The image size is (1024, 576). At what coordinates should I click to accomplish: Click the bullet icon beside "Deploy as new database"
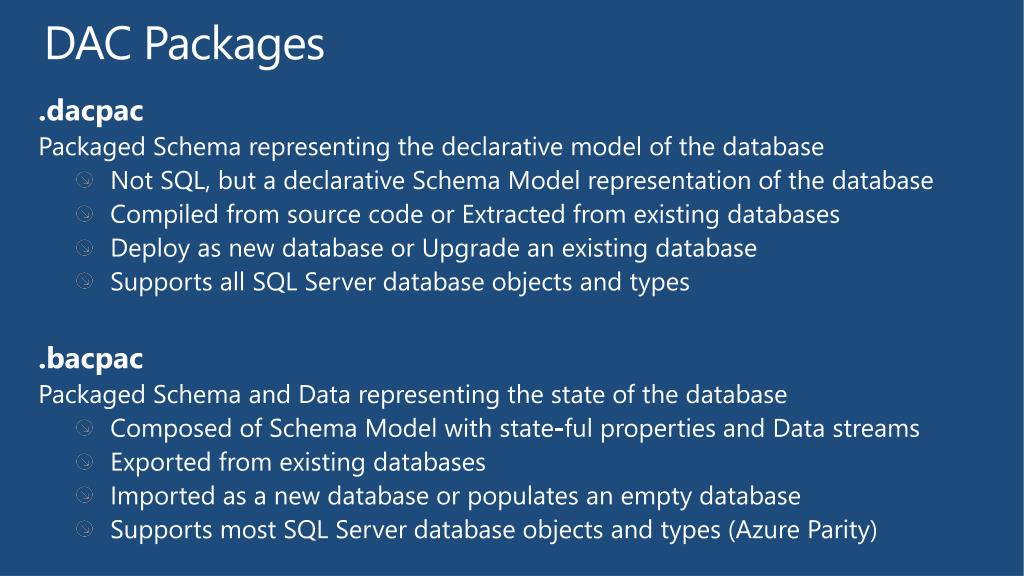tap(84, 248)
